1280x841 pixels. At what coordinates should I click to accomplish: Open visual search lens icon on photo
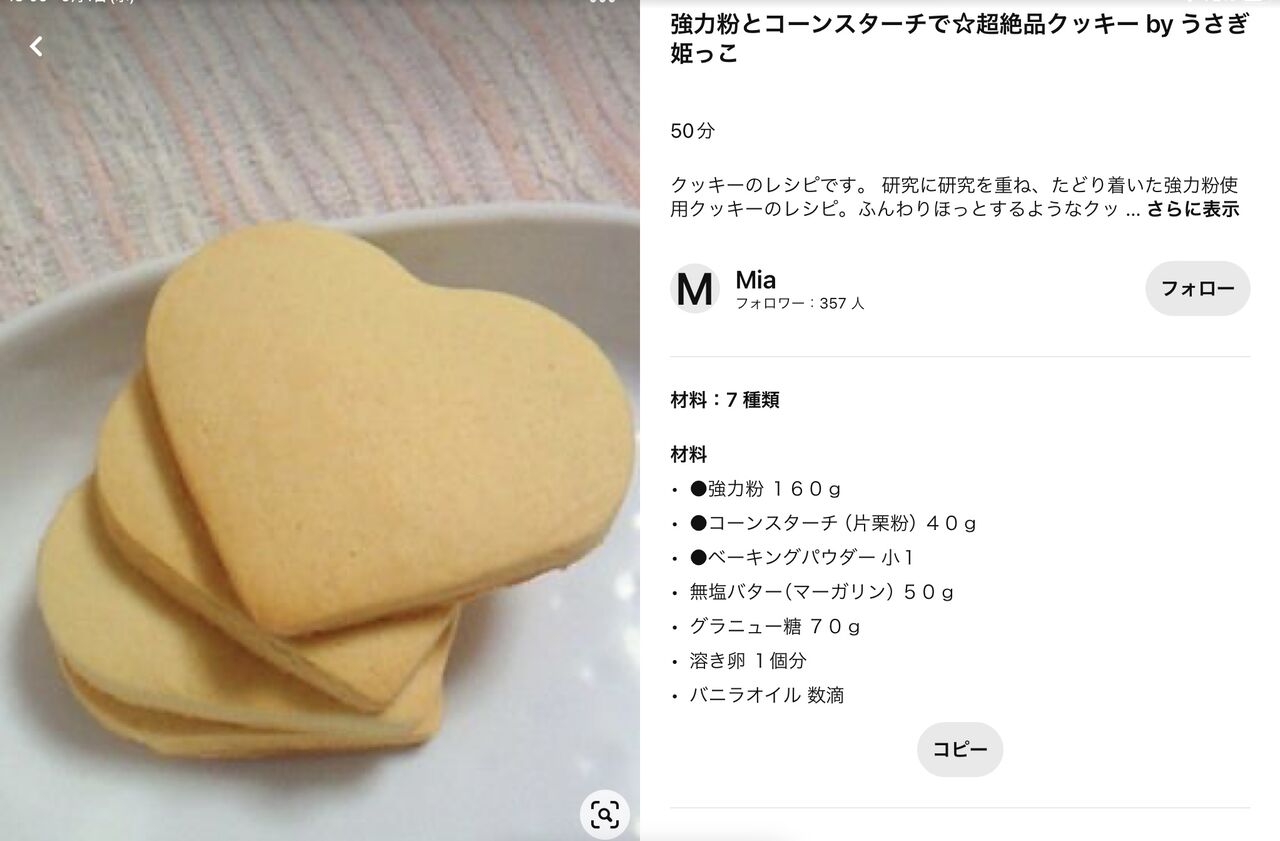pos(605,815)
